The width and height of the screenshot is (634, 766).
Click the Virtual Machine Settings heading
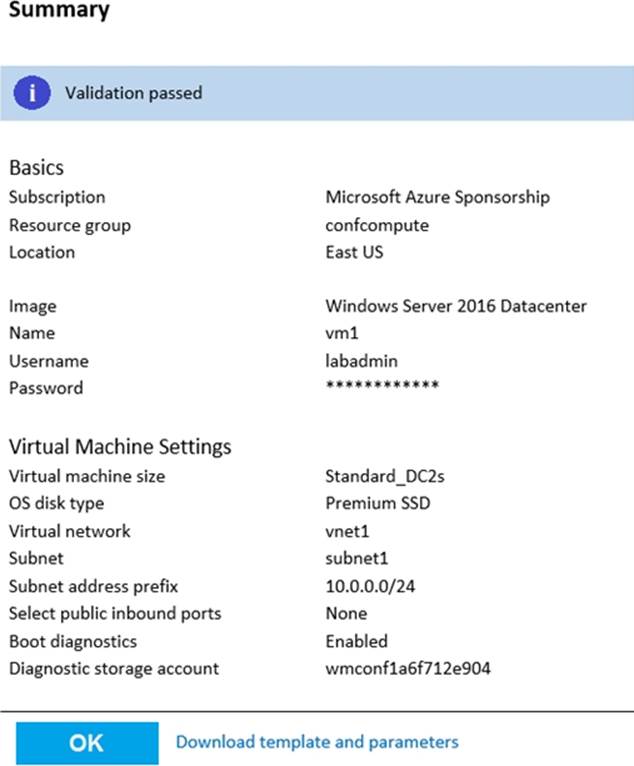coord(120,447)
